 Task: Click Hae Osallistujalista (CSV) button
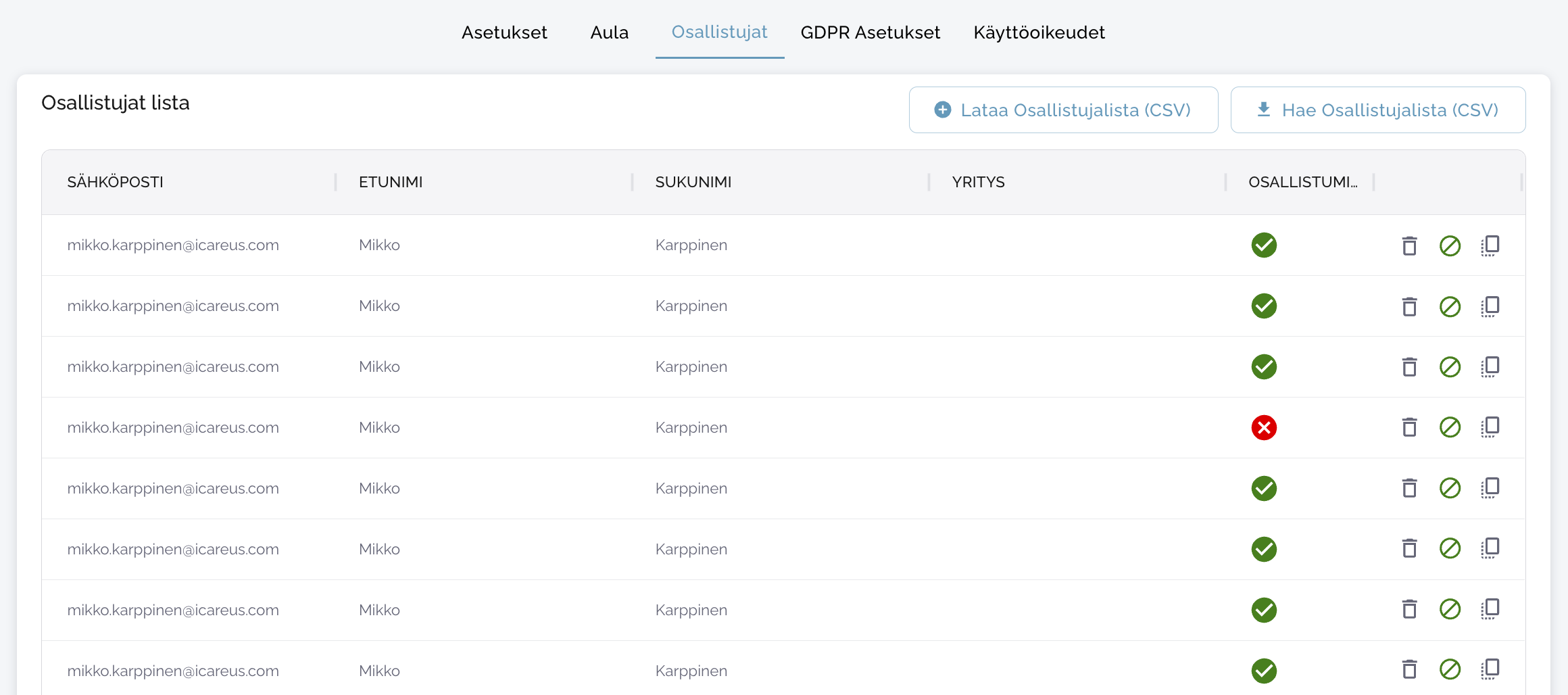click(x=1377, y=110)
